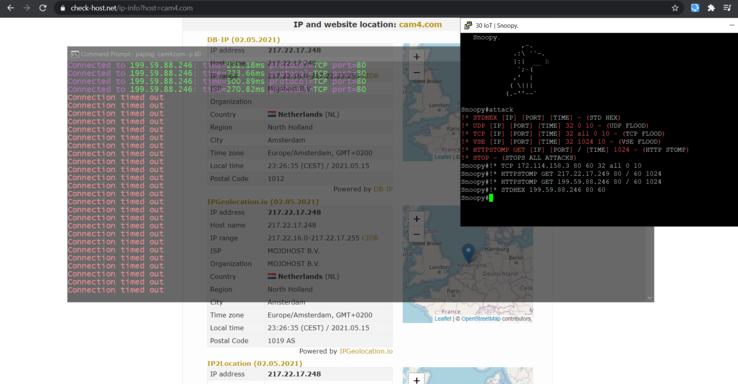This screenshot has height=384, width=738.
Task: Zoom in on the IP2Location map
Action: [417, 379]
